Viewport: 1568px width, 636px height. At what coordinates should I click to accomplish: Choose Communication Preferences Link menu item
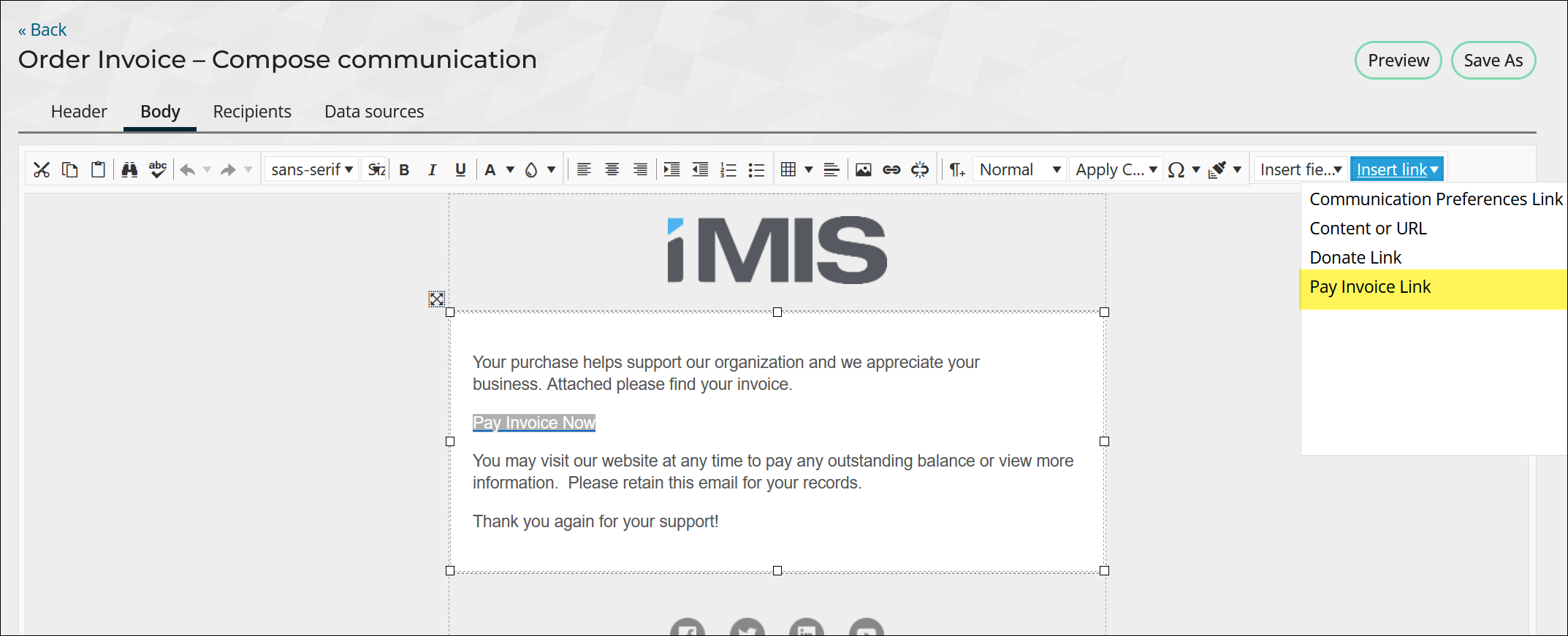[1436, 199]
